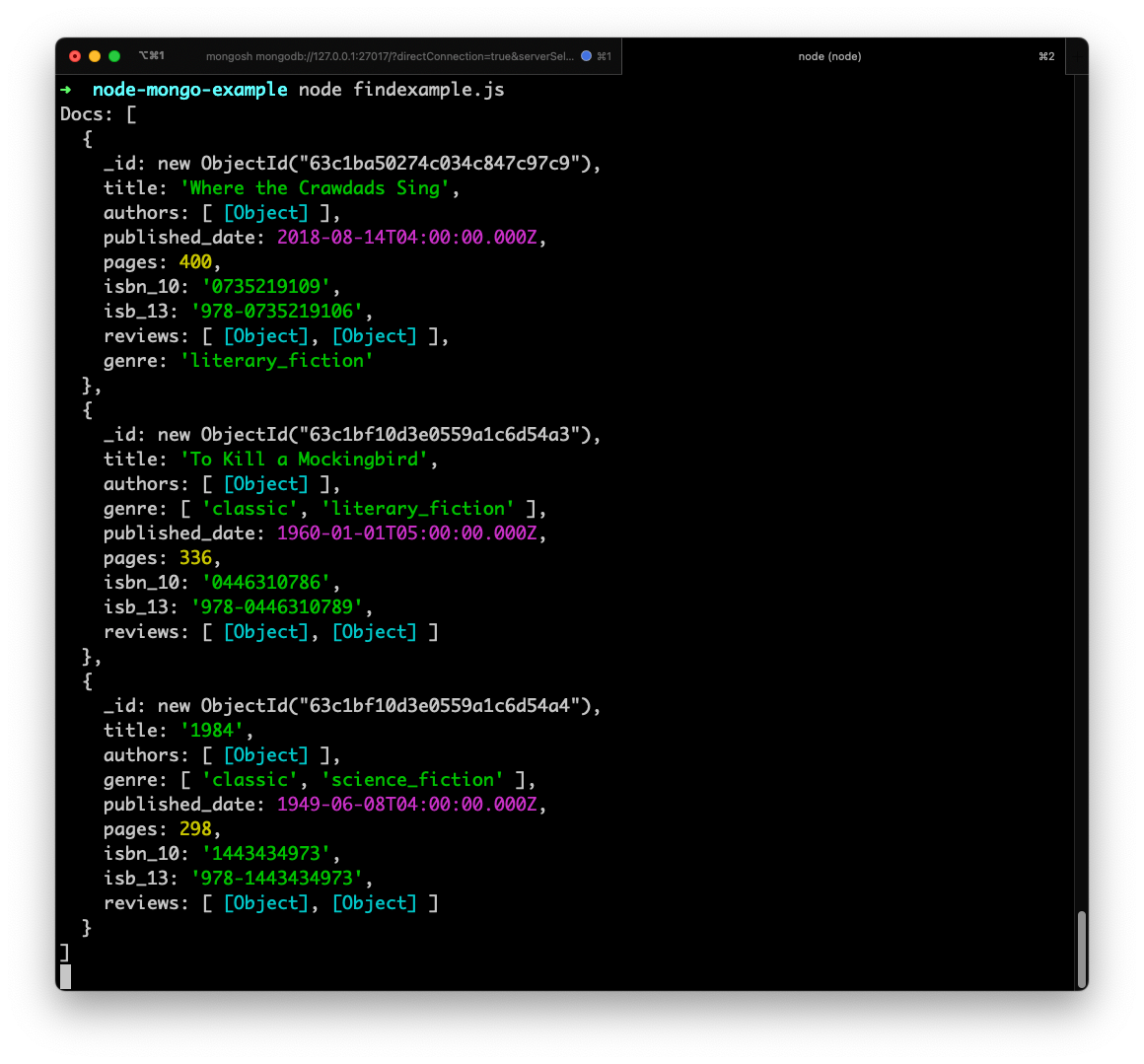
Task: Click the ⌘2 shortcut badge on the node tab
Action: (1045, 56)
